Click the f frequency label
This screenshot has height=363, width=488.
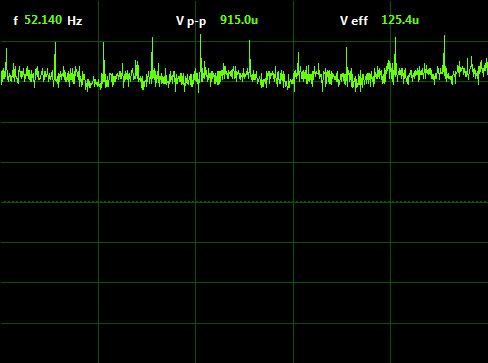[16, 21]
